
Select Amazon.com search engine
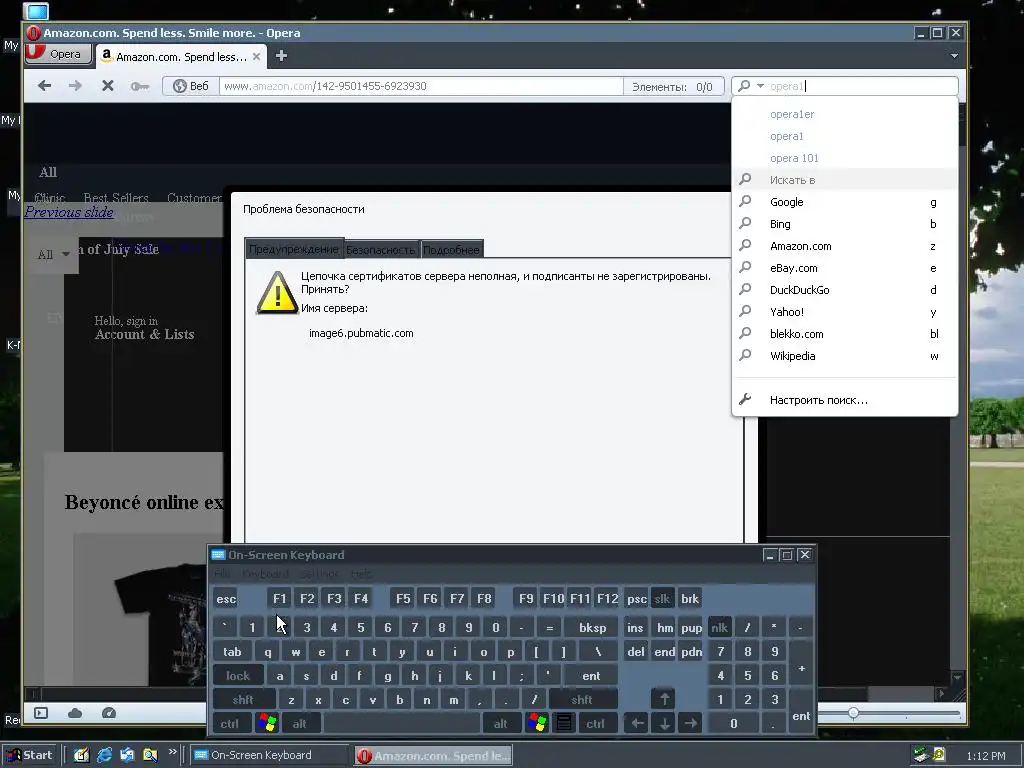point(845,246)
